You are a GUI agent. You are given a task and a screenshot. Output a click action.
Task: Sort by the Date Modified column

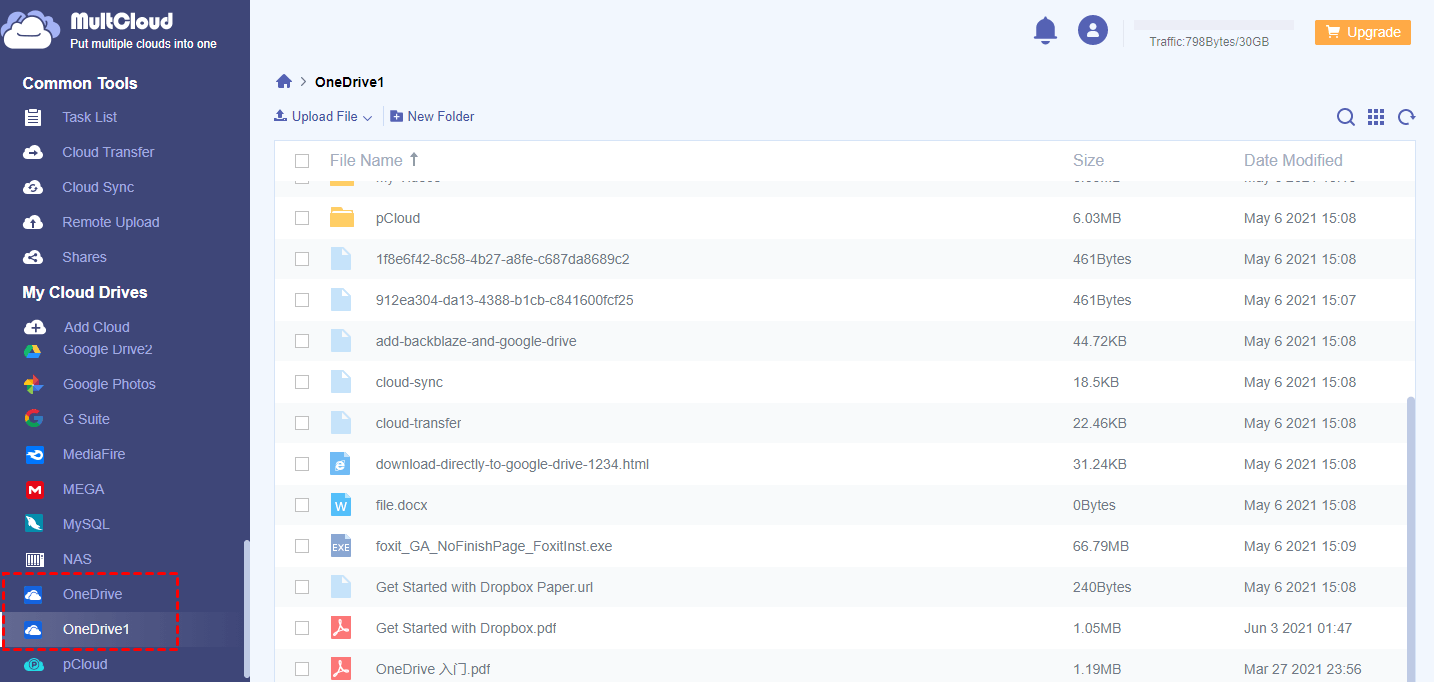tap(1292, 160)
